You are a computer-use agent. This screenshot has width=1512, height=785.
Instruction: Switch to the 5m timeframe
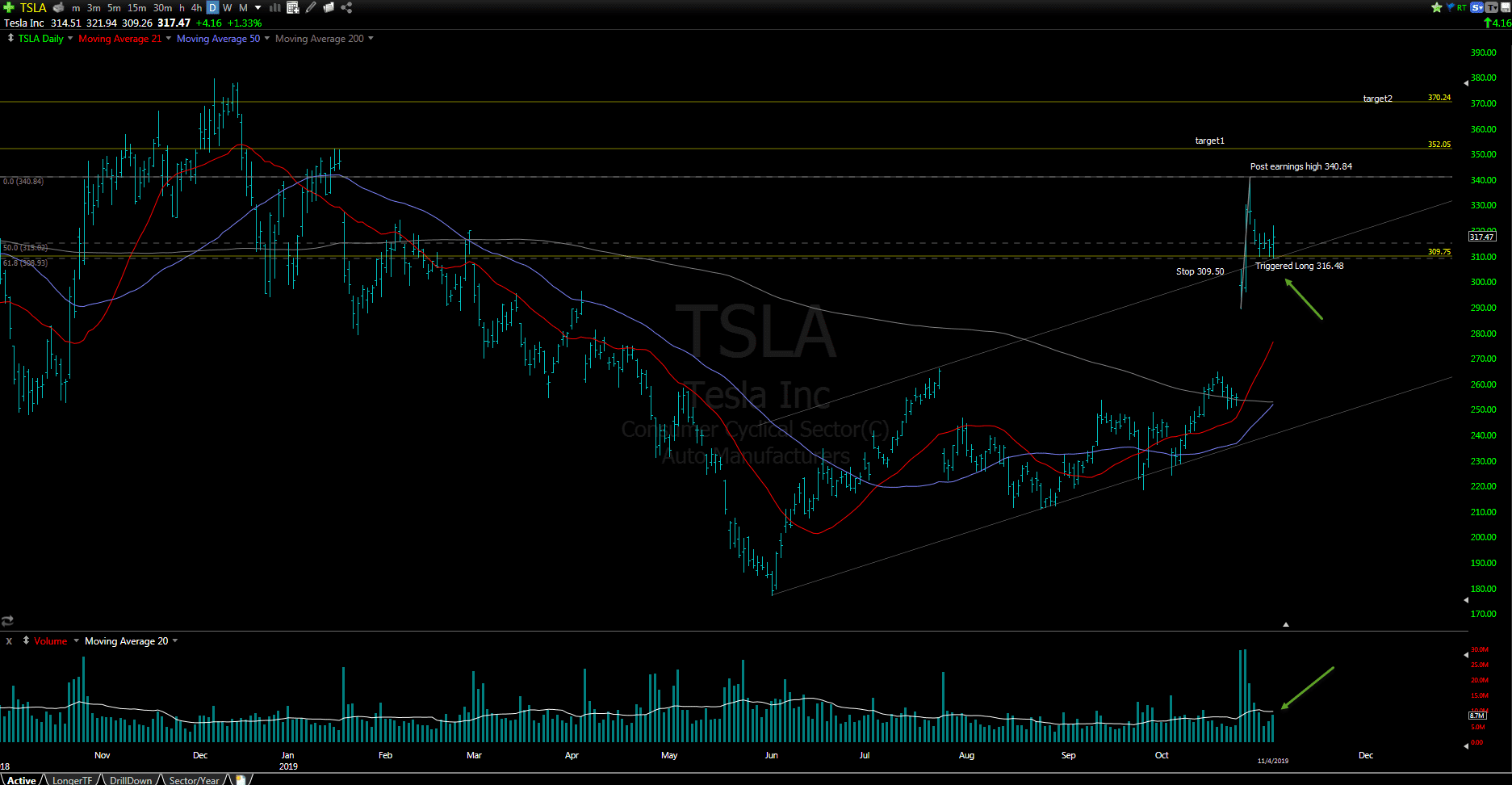114,8
